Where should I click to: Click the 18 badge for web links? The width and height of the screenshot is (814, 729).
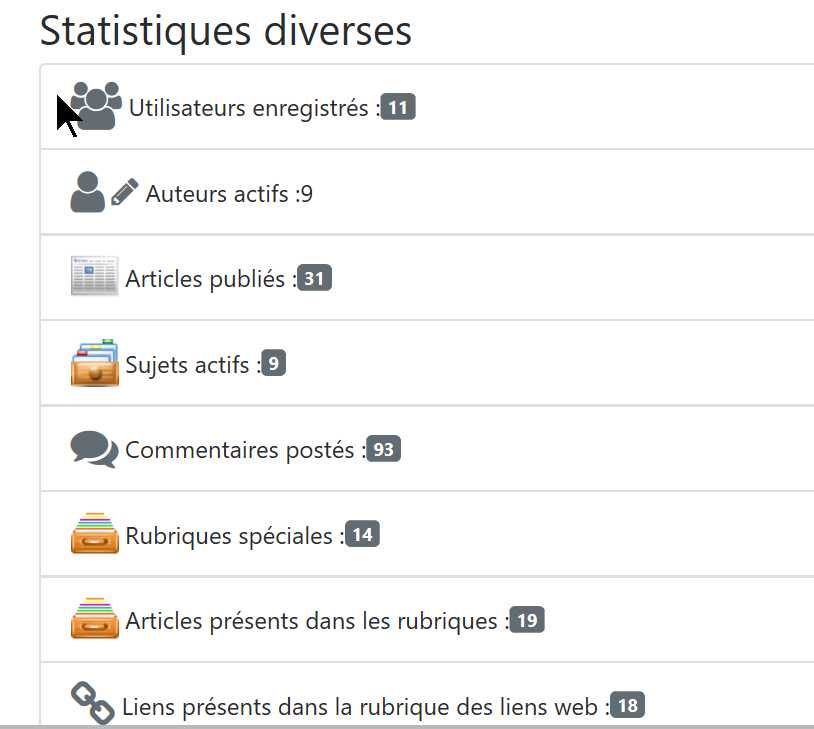(627, 706)
